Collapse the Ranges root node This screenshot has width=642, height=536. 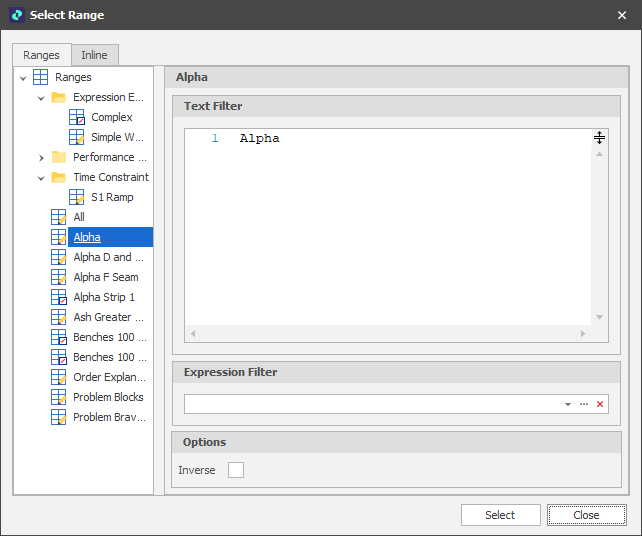pyautogui.click(x=23, y=77)
